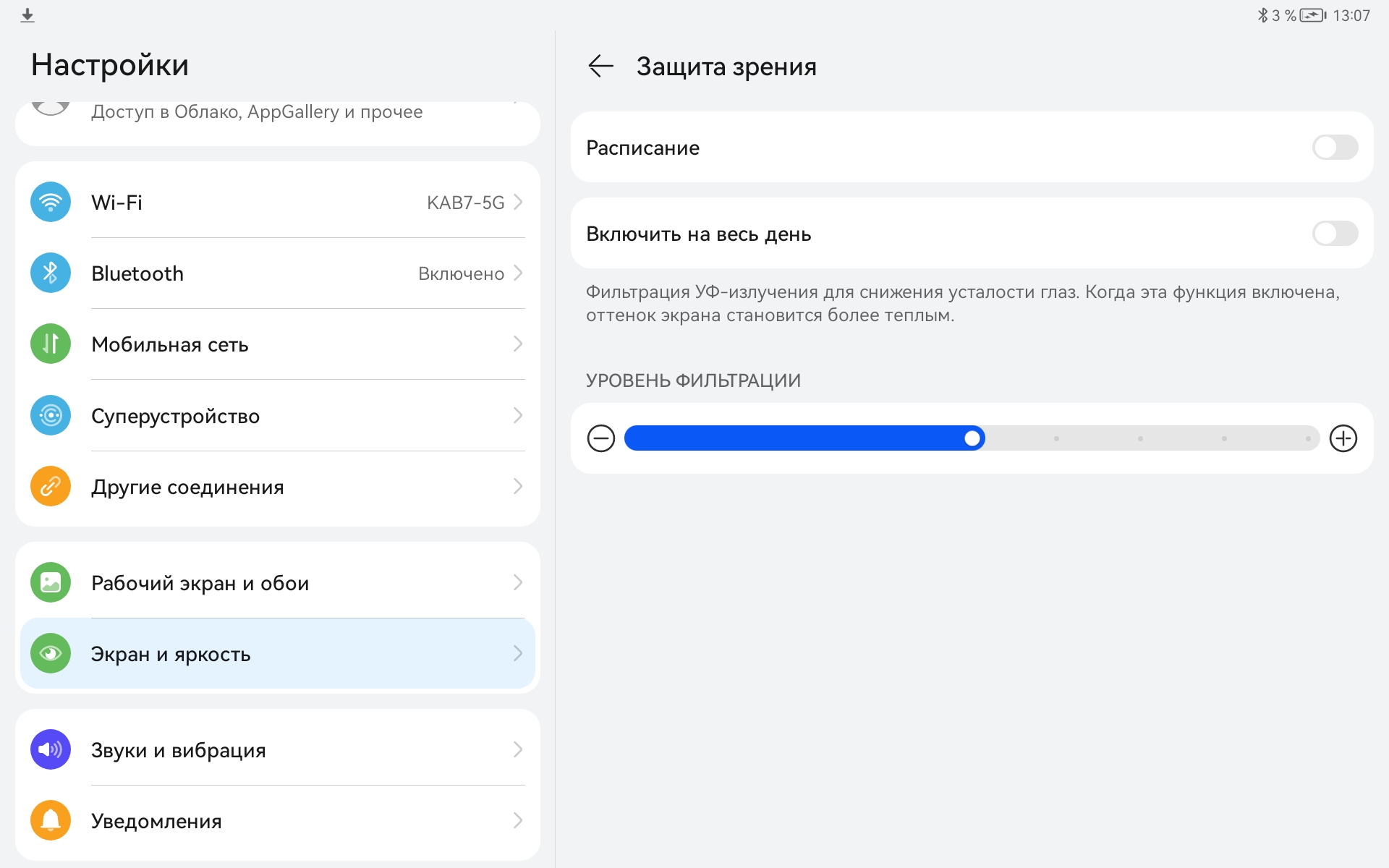Viewport: 1389px width, 868px height.
Task: Click the back arrow next to Защита зрения
Action: pyautogui.click(x=600, y=67)
